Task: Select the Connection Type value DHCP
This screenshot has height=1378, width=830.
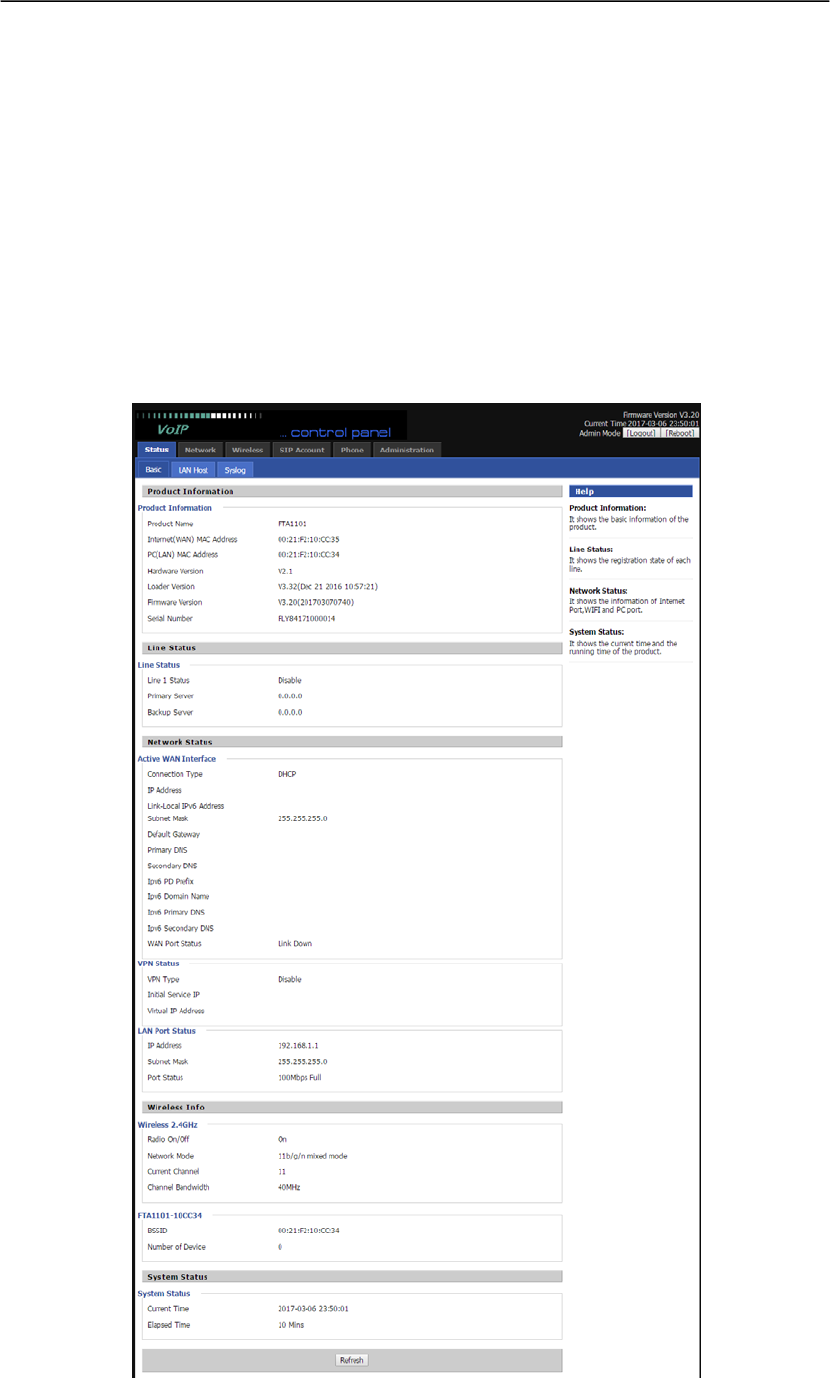Action: pos(288,774)
